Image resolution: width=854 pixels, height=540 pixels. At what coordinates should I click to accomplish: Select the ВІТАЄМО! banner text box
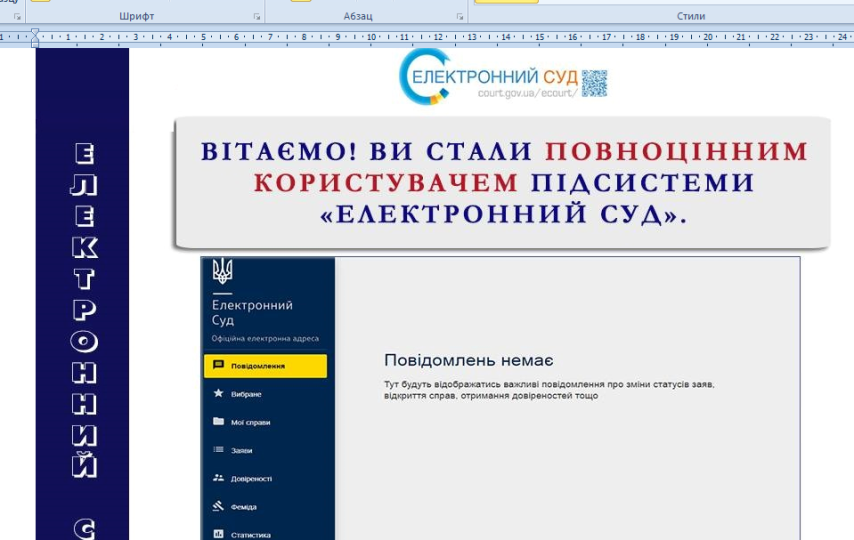pyautogui.click(x=502, y=183)
